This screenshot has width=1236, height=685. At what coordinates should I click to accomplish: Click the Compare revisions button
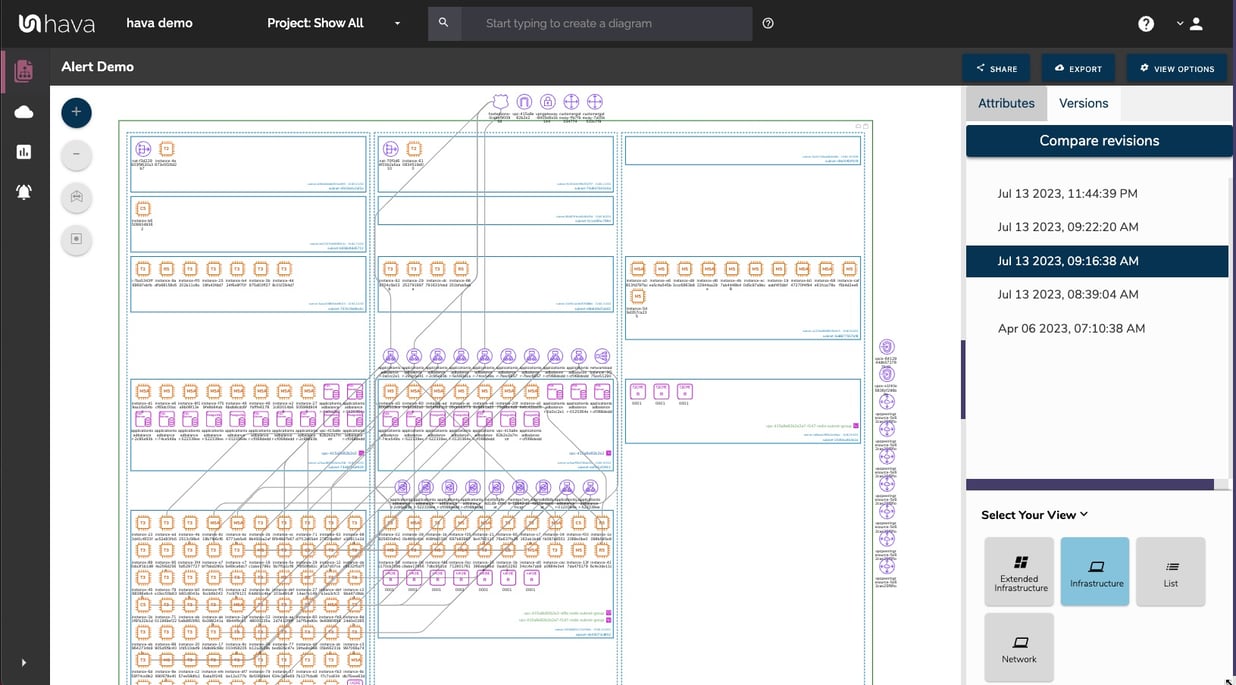click(x=1098, y=140)
